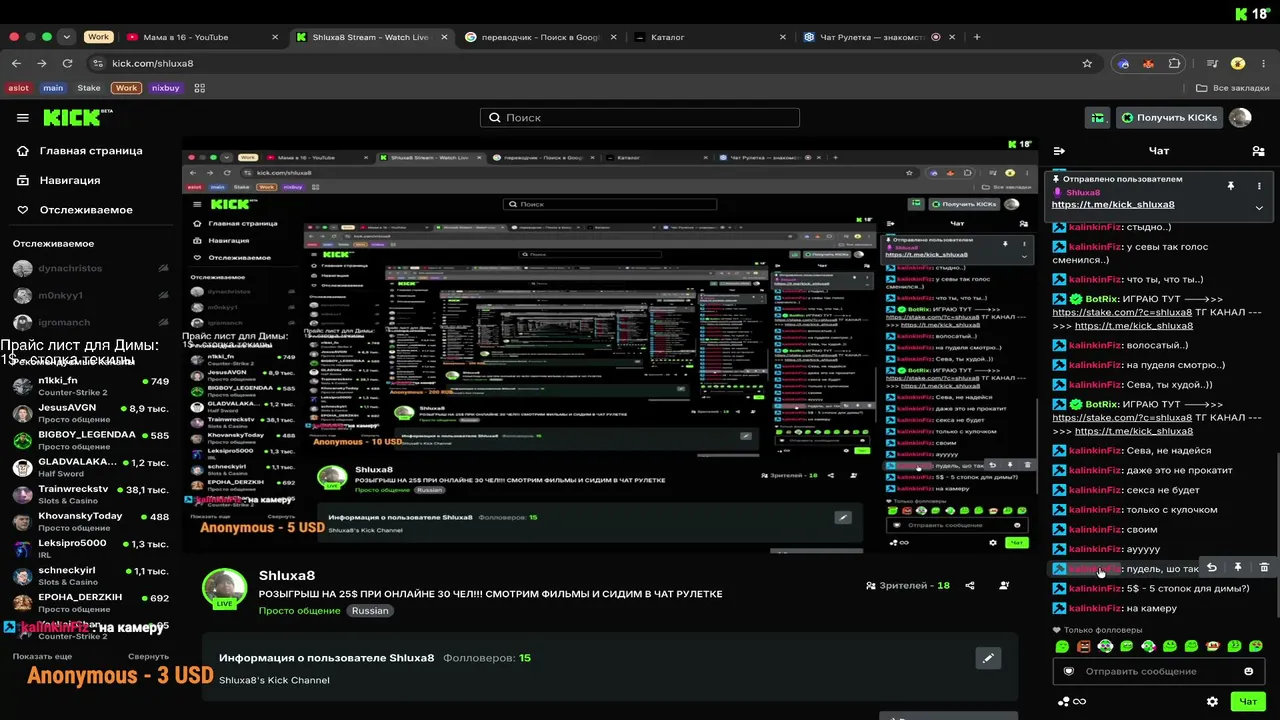Open the Главная страница sidebar item
The image size is (1280, 720).
[91, 151]
